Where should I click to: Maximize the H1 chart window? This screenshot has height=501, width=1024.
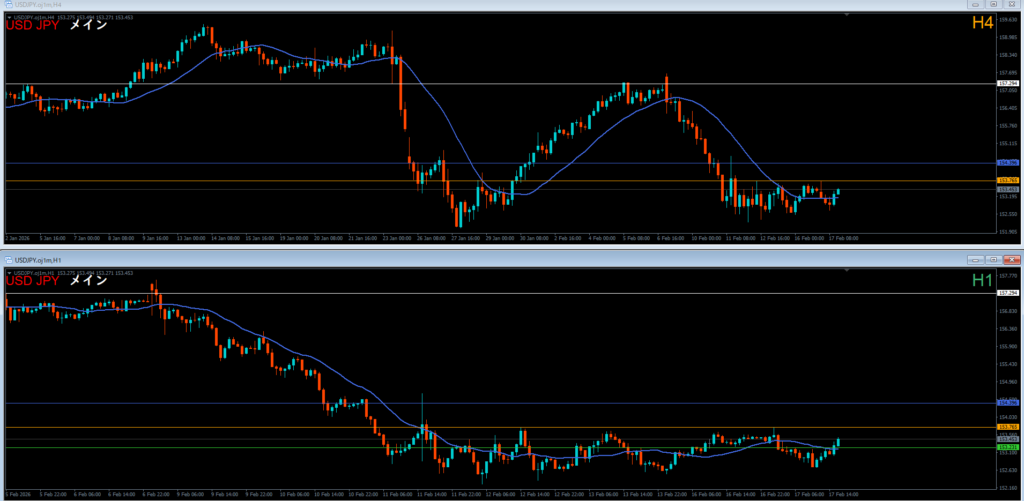[993, 260]
